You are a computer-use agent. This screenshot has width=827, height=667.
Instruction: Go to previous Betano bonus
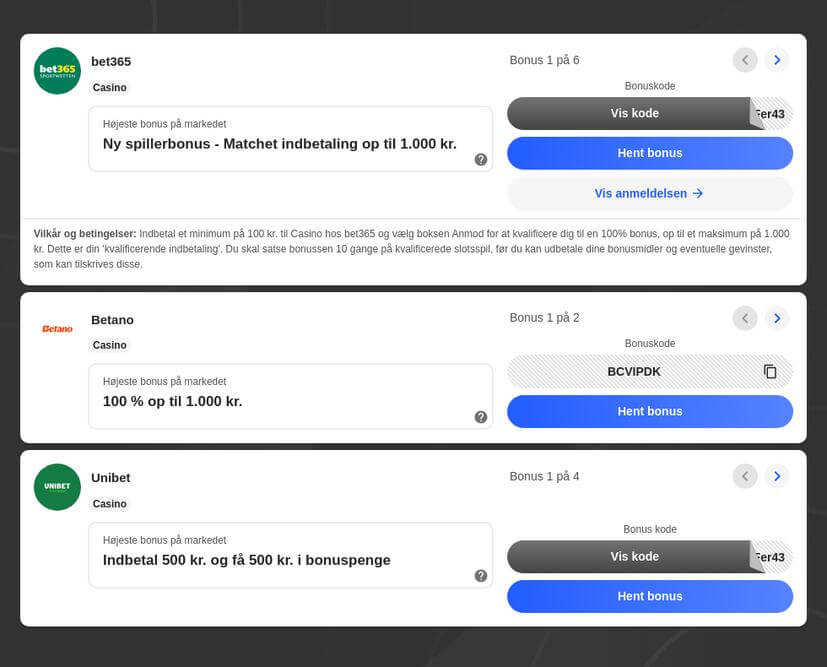click(x=745, y=318)
